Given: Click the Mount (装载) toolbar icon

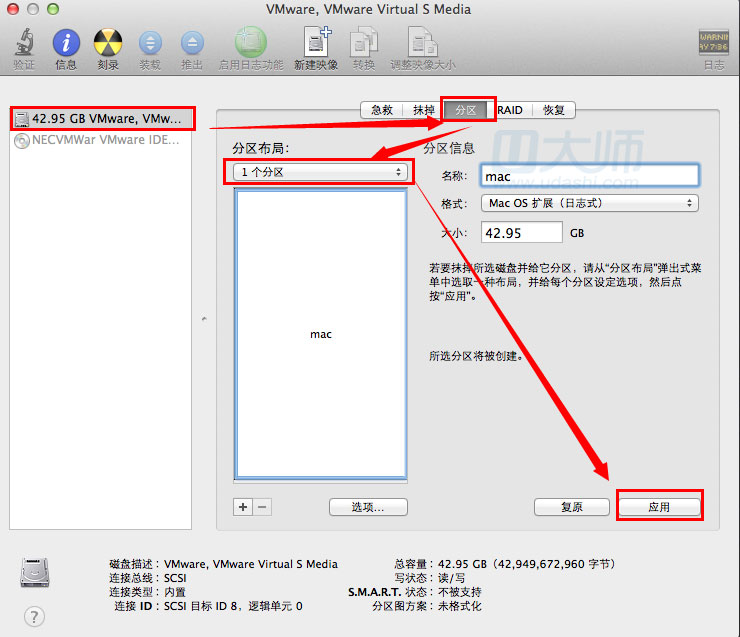Looking at the screenshot, I should point(150,43).
